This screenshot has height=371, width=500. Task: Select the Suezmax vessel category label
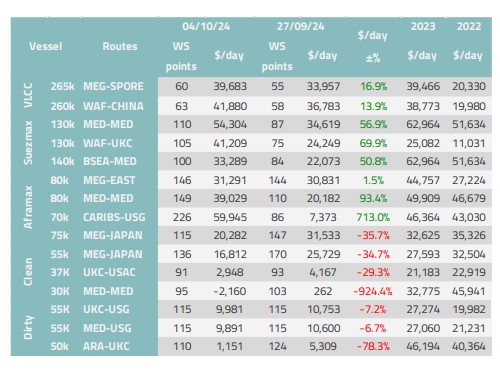point(28,143)
